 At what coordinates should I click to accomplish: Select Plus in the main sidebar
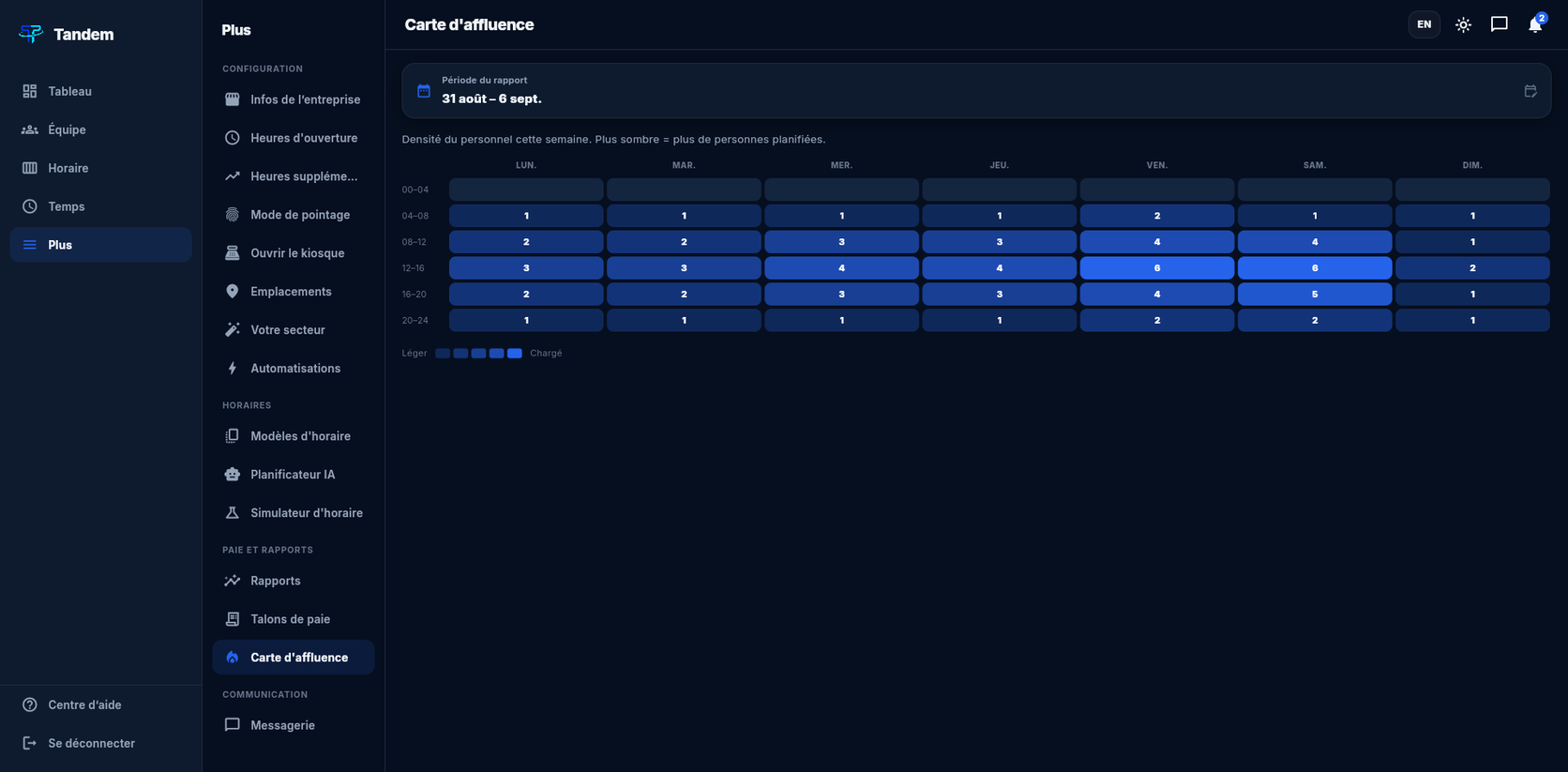click(x=101, y=245)
